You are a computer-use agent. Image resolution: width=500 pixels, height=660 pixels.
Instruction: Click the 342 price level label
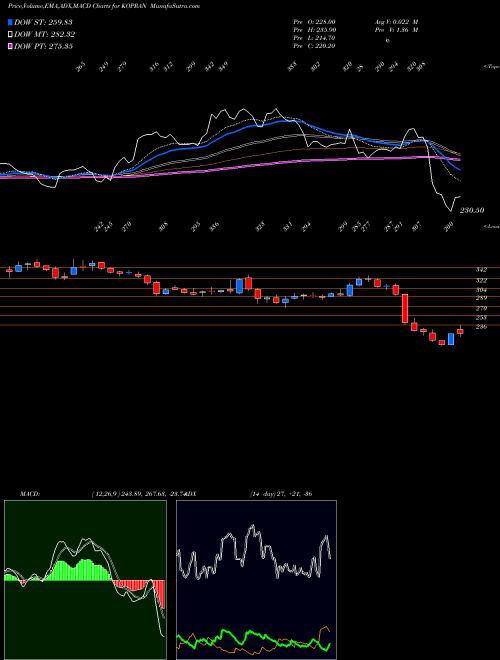481,269
